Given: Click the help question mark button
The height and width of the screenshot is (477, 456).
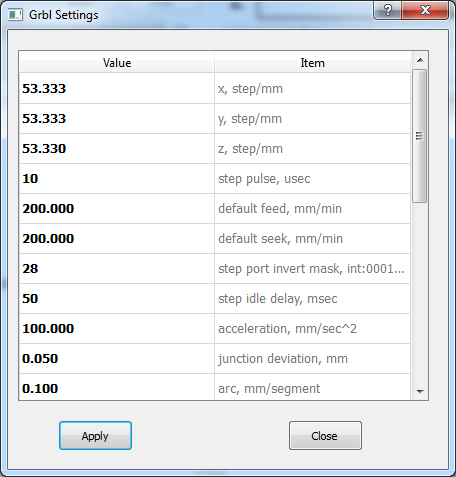Looking at the screenshot, I should 388,11.
